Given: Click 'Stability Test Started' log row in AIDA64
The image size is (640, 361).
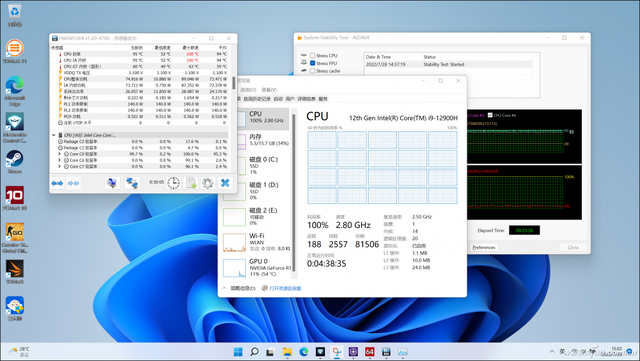Looking at the screenshot, I should click(x=449, y=64).
